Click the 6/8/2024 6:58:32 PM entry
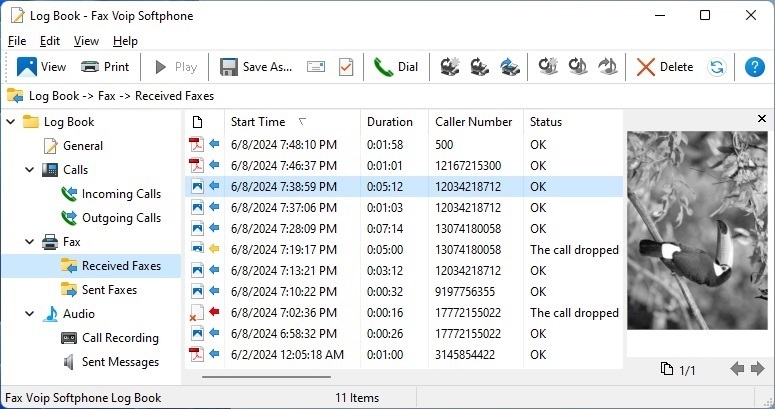This screenshot has height=409, width=775. (x=284, y=334)
